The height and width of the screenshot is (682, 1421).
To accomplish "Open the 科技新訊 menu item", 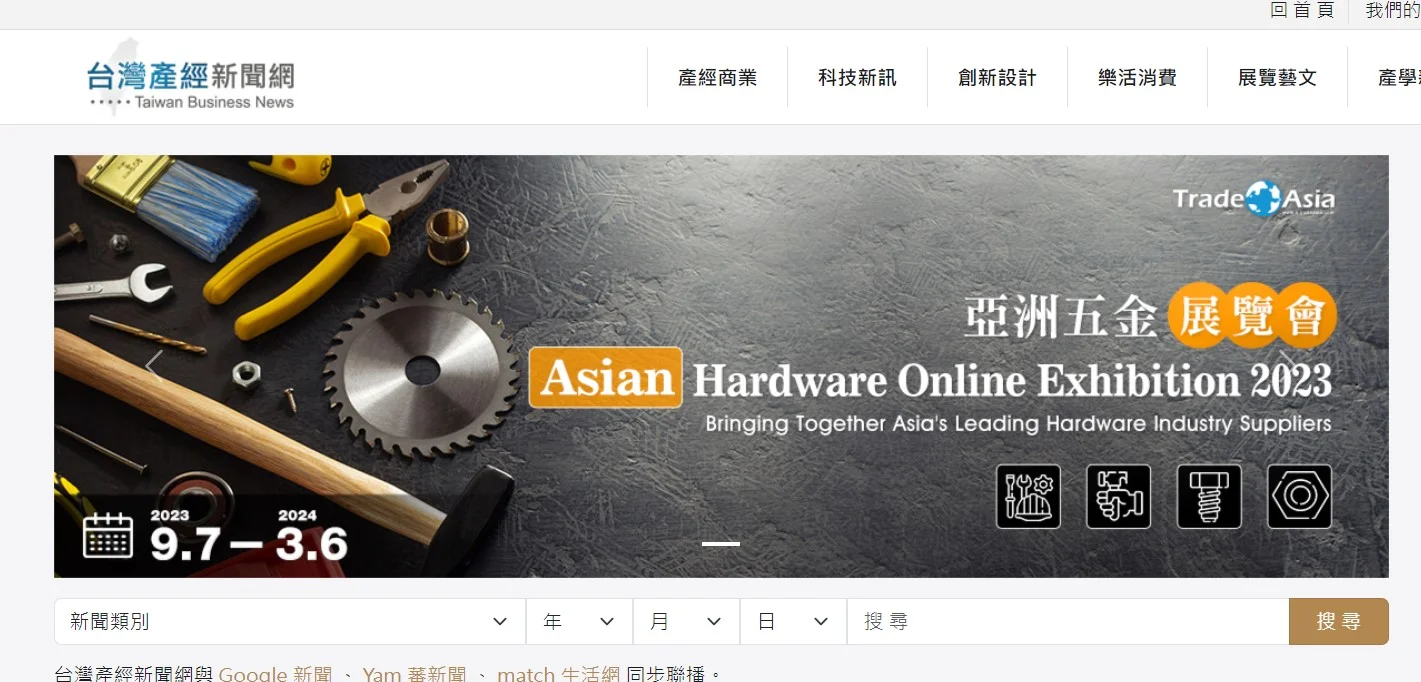I will tap(858, 78).
